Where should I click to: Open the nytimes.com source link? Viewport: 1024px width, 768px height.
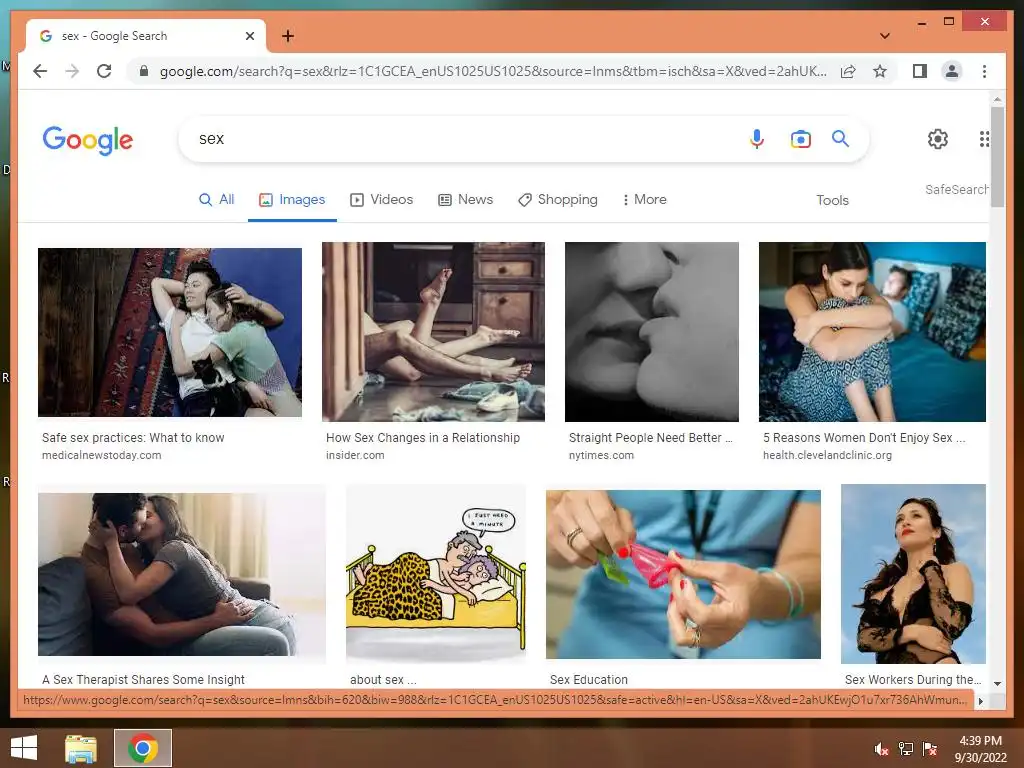click(x=601, y=455)
